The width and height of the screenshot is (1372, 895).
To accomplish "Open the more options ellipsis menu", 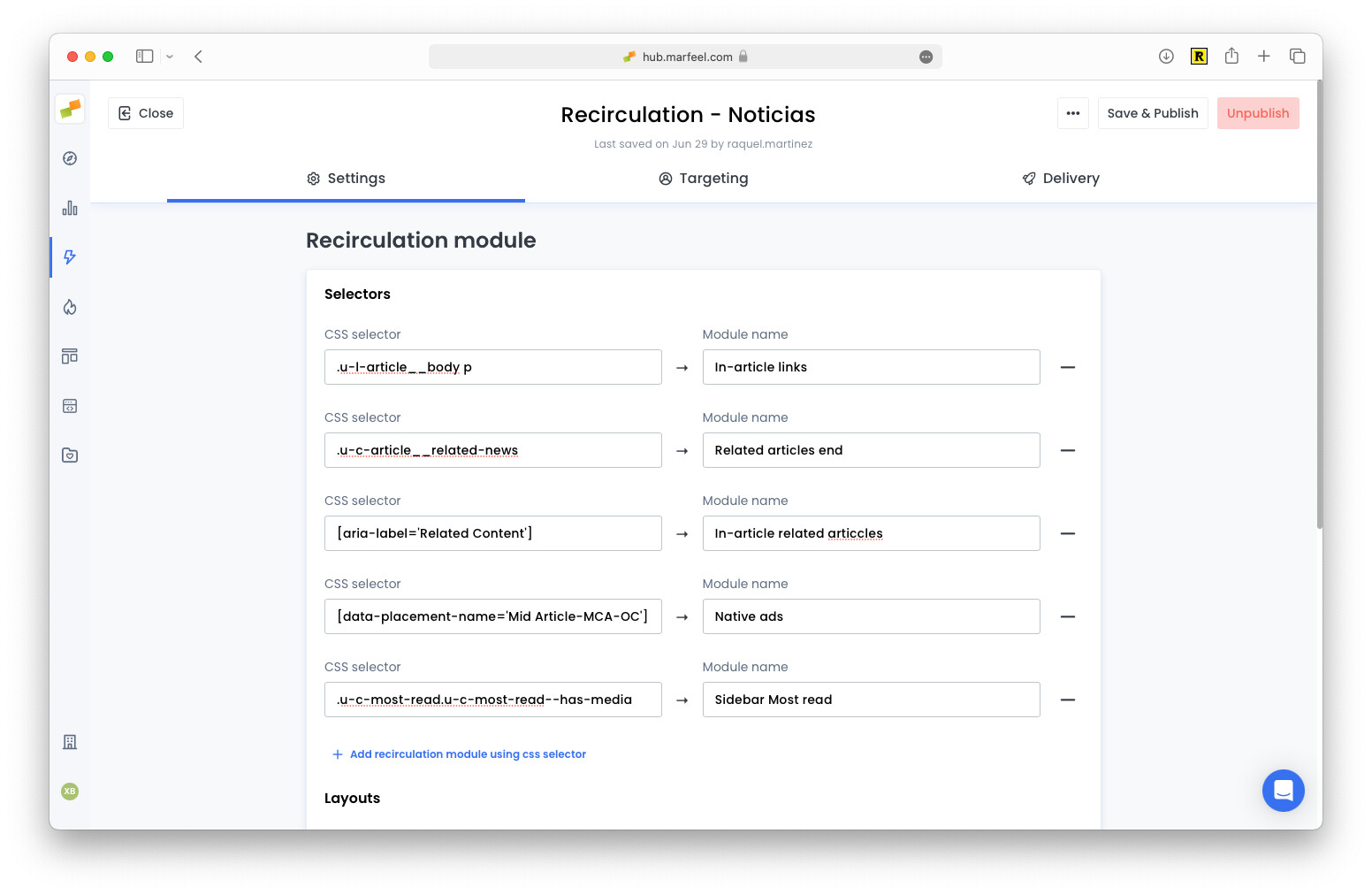I will click(1073, 113).
